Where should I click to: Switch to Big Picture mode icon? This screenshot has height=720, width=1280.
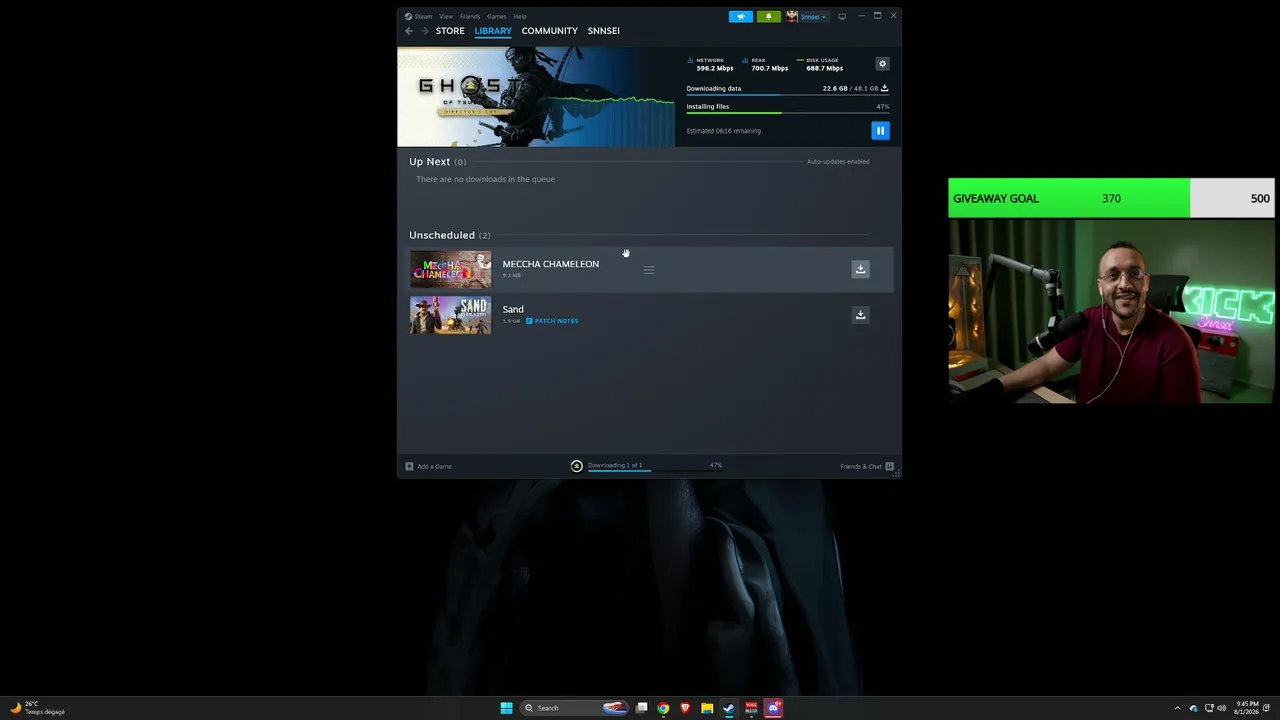click(x=842, y=16)
